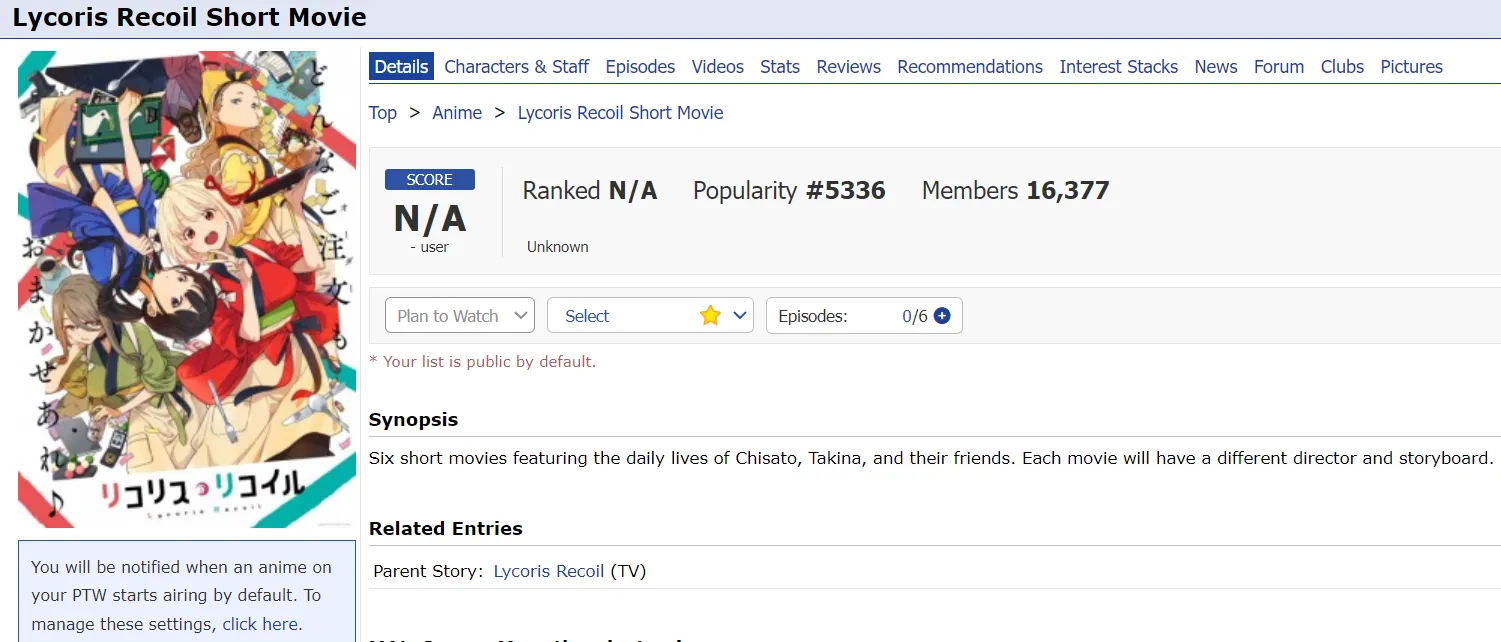Open the Clubs tab

point(1341,67)
